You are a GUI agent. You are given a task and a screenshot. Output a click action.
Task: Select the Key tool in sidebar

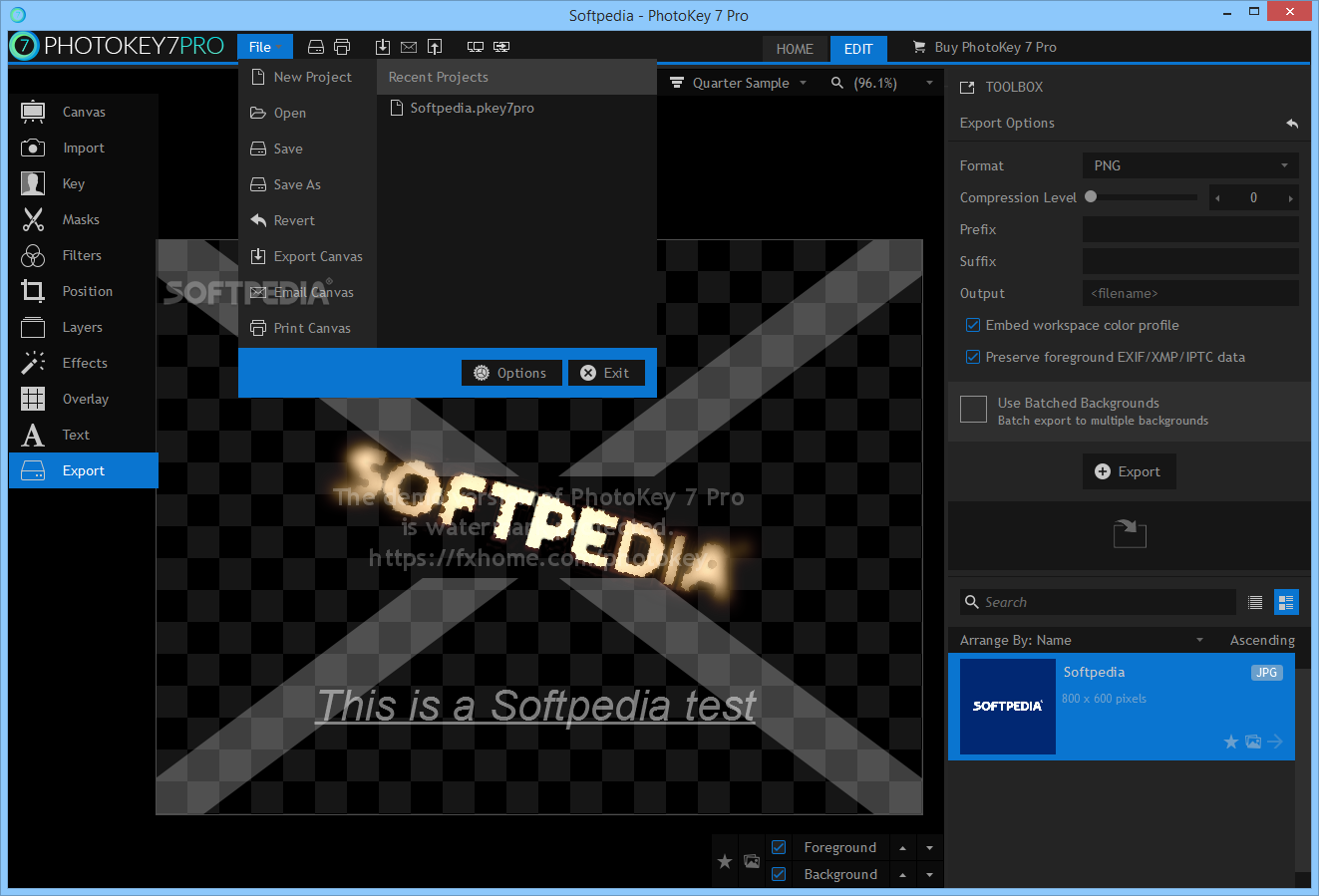[x=84, y=183]
